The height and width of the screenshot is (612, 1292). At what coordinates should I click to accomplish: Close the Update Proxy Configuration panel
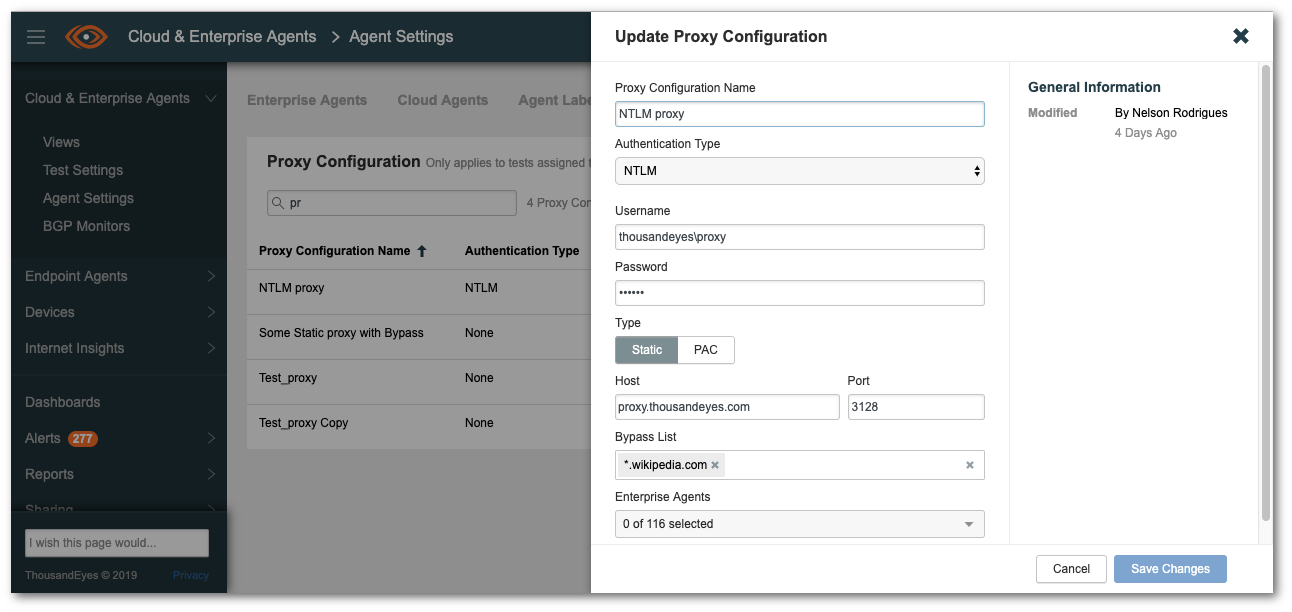click(1241, 36)
